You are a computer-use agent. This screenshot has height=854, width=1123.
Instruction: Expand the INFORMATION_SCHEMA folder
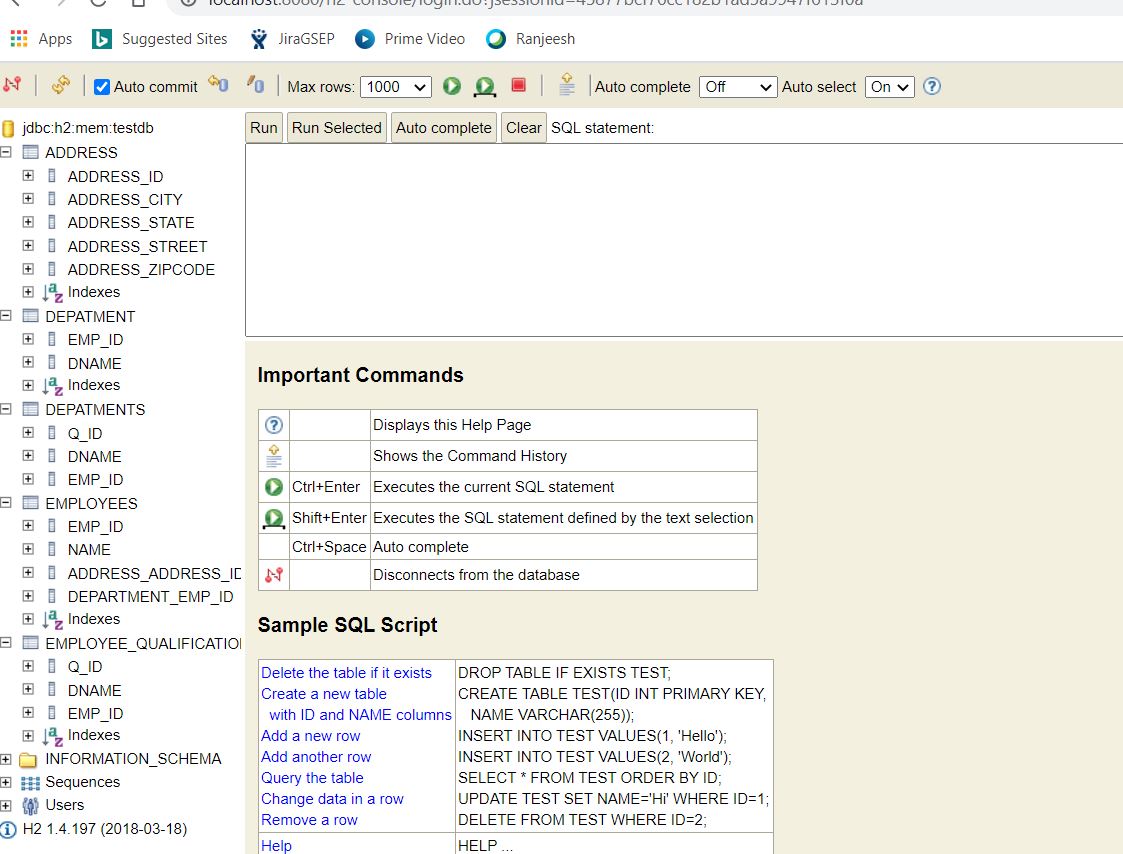[6, 759]
